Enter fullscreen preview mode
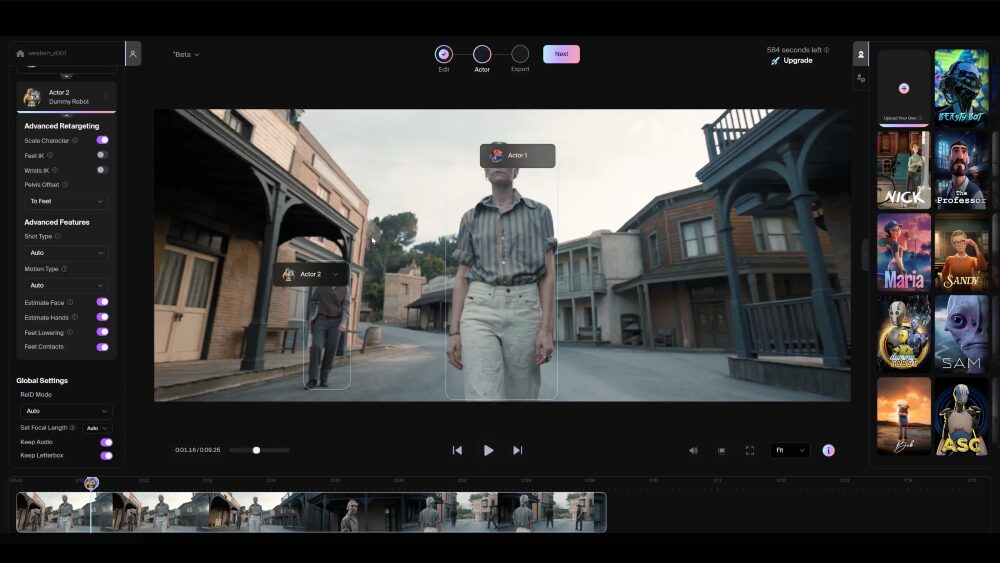1000x563 pixels. coord(749,451)
